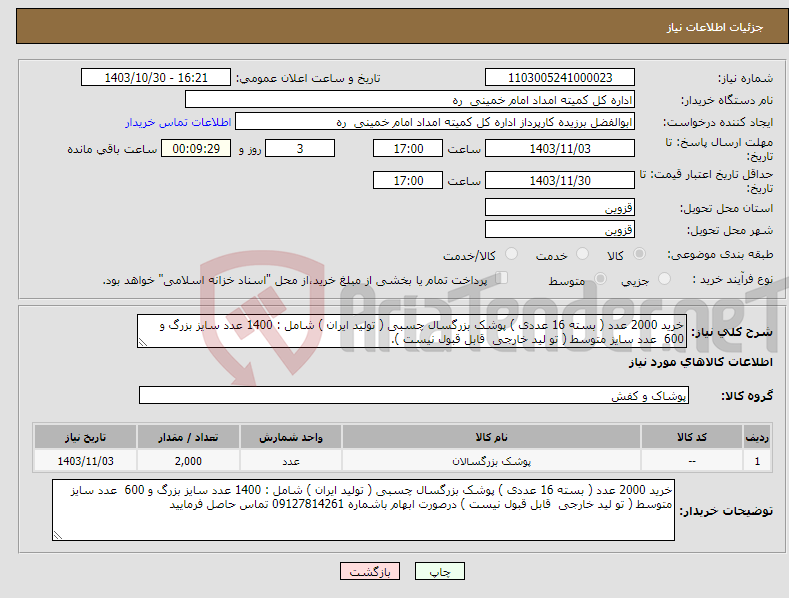Click the شماره نیاز field 1103005241000023
The image size is (789, 598).
(560, 78)
